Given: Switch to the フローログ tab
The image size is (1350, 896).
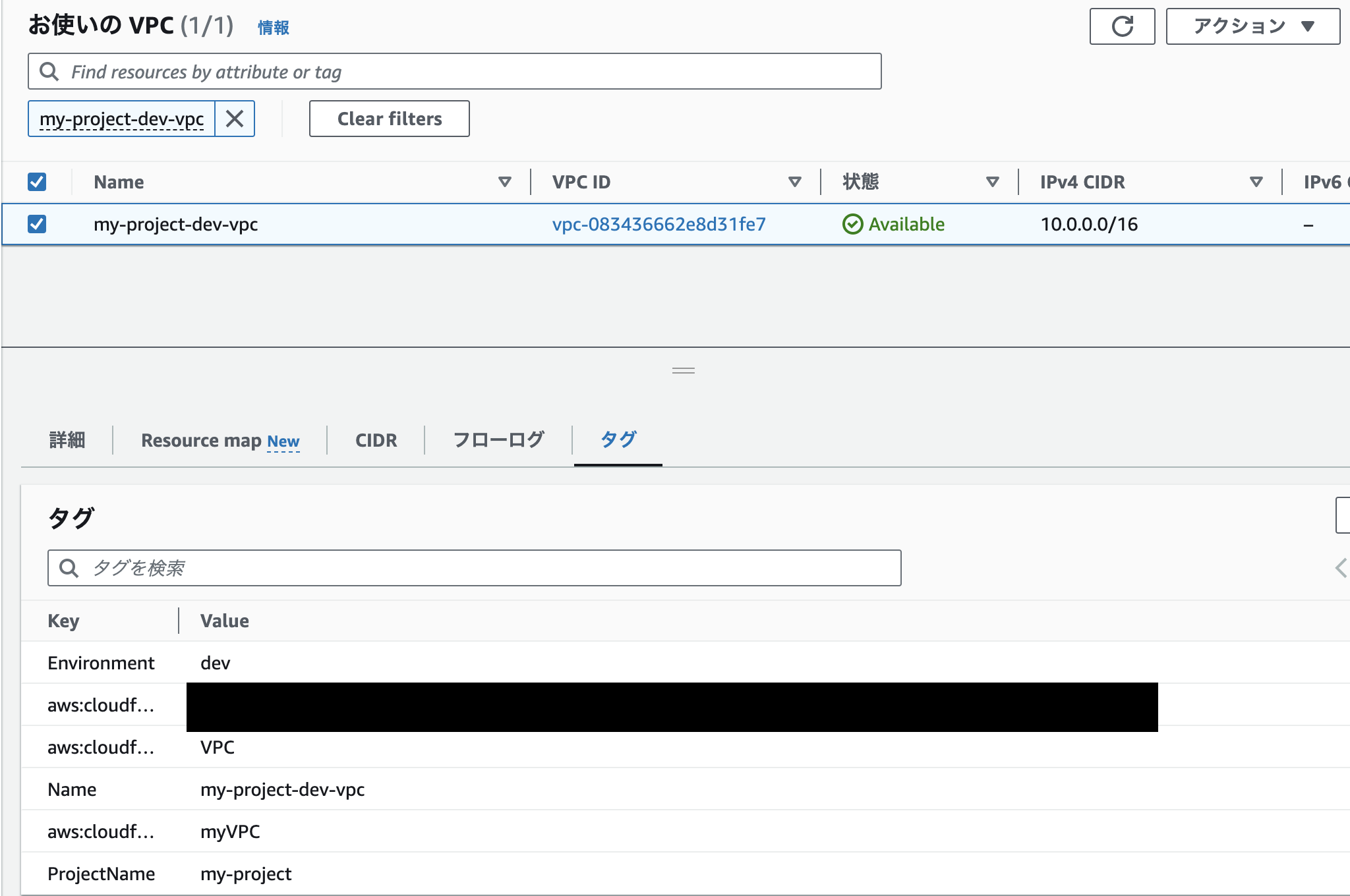Looking at the screenshot, I should click(498, 440).
